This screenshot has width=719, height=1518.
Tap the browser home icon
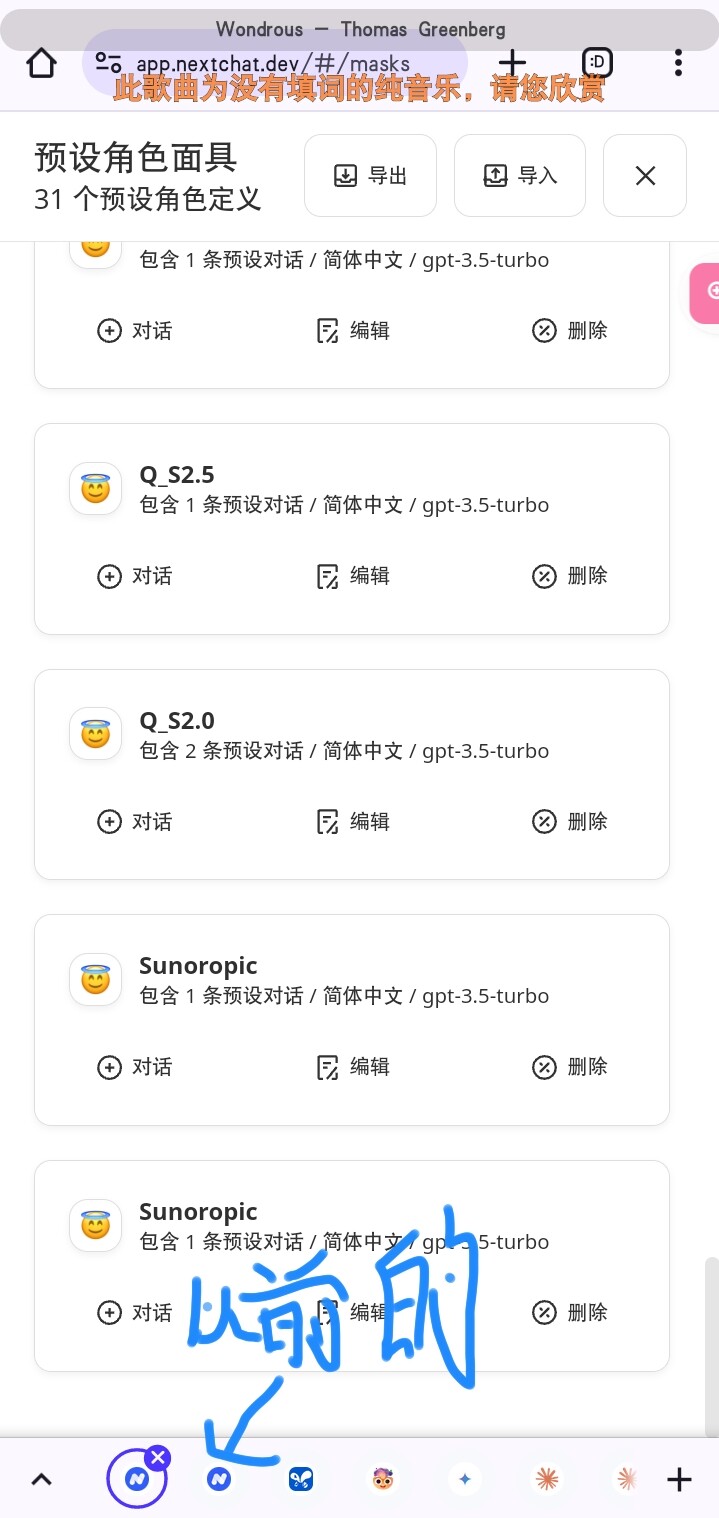41,63
